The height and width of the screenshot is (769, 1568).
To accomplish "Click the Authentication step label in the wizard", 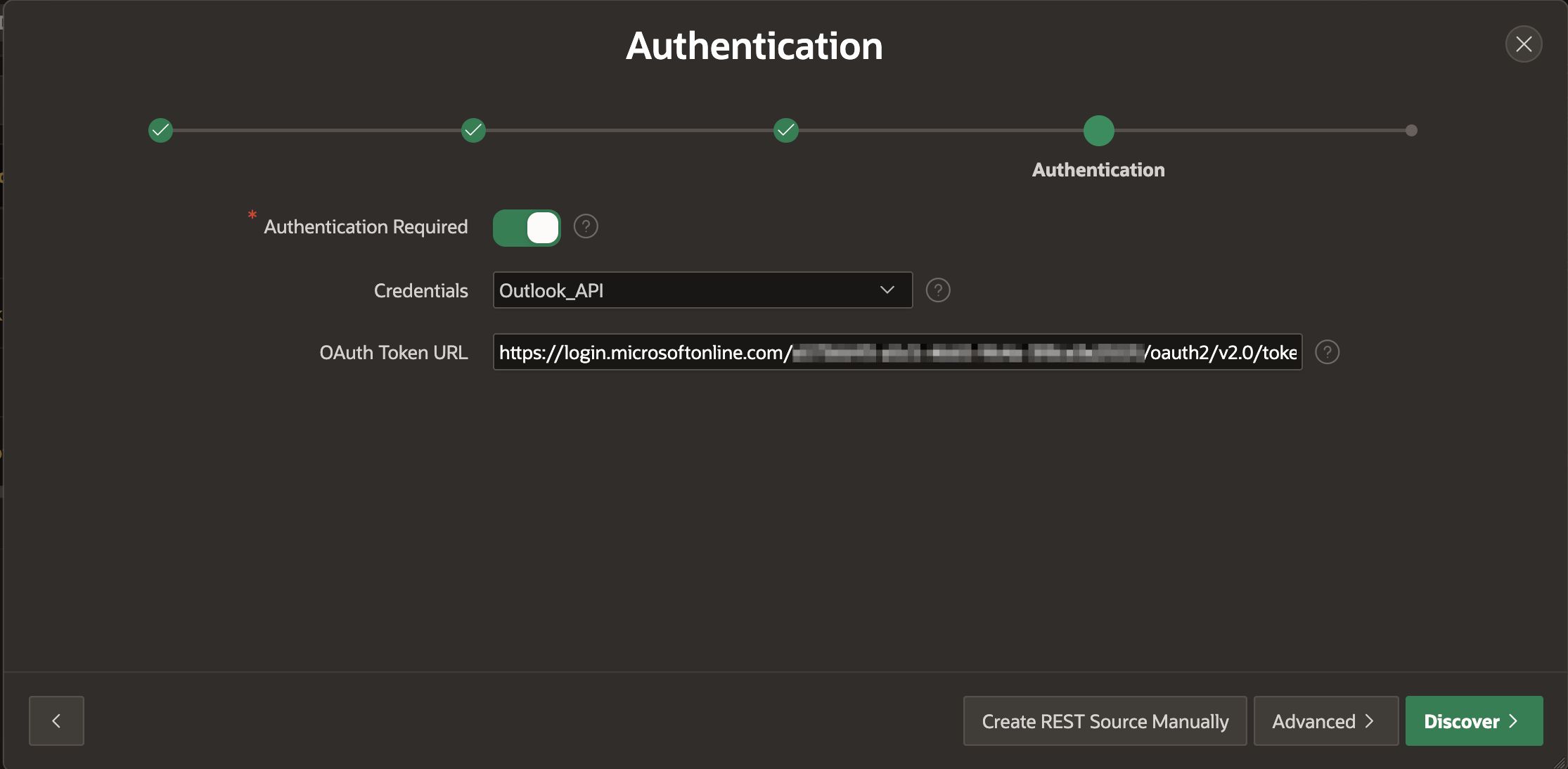I will click(x=1098, y=170).
